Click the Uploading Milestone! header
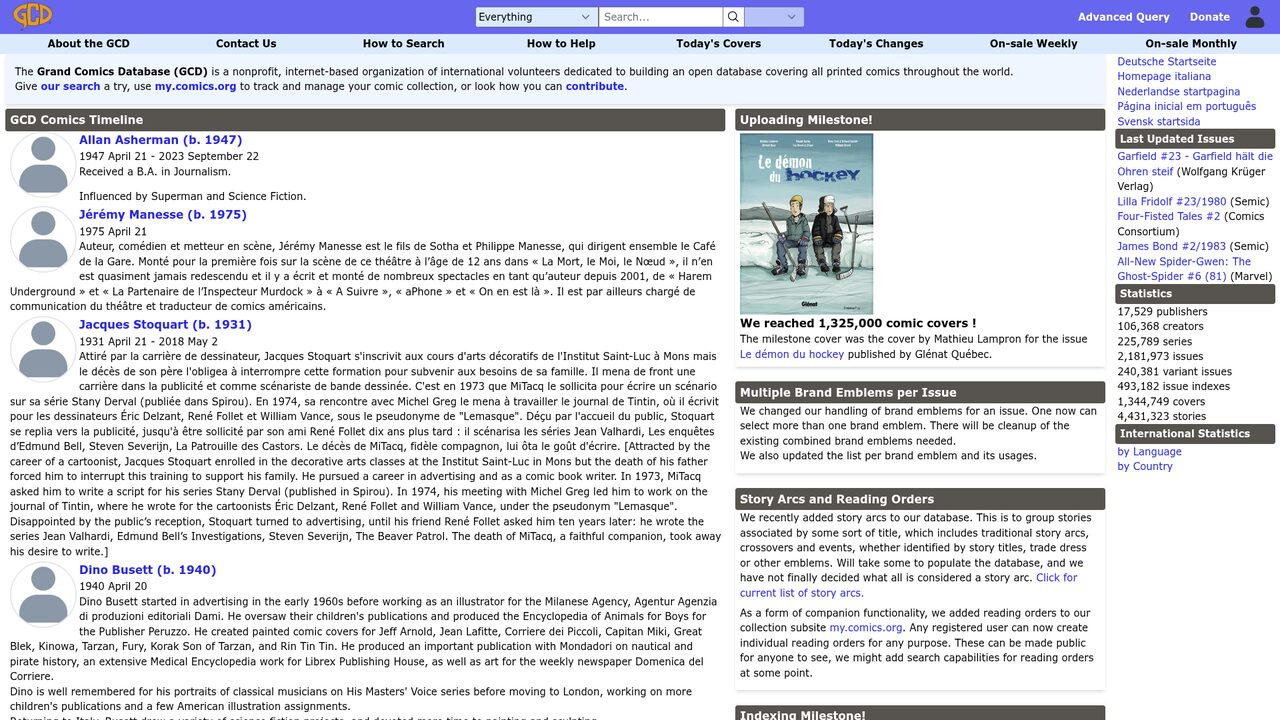The width and height of the screenshot is (1280, 720). coord(920,120)
